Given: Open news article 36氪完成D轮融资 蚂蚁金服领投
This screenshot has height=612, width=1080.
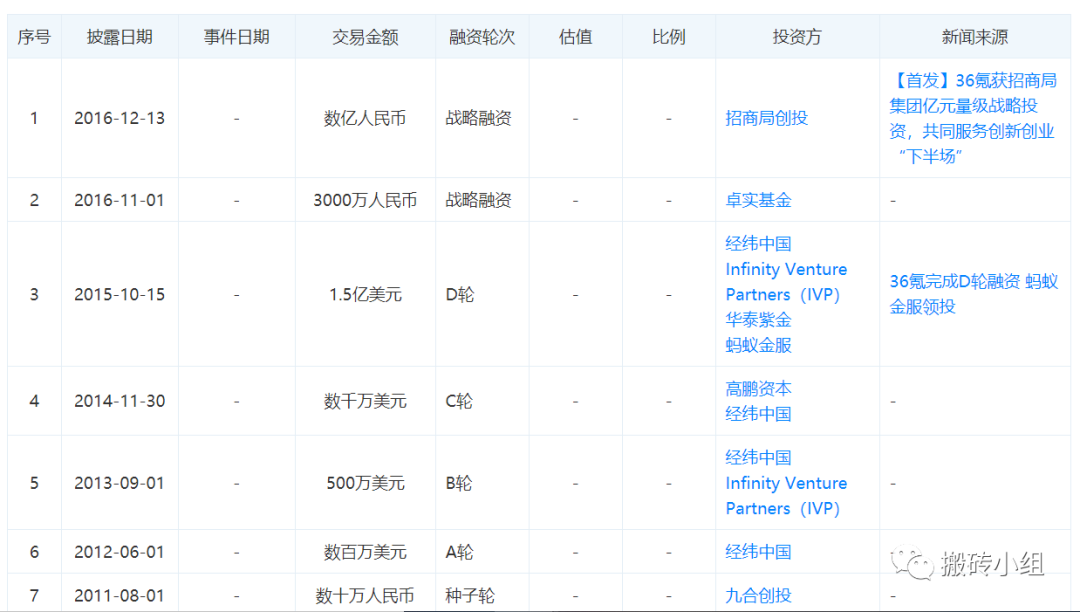Looking at the screenshot, I should tap(973, 294).
